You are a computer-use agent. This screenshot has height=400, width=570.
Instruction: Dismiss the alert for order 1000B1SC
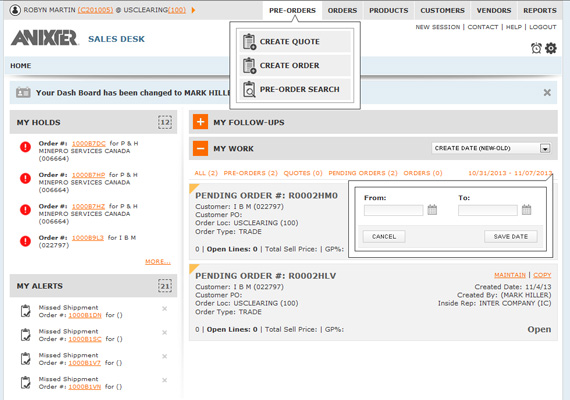[x=164, y=332]
